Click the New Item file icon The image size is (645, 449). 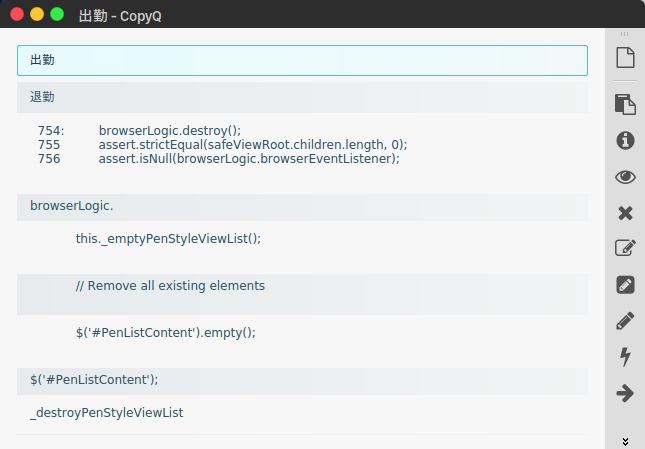625,58
